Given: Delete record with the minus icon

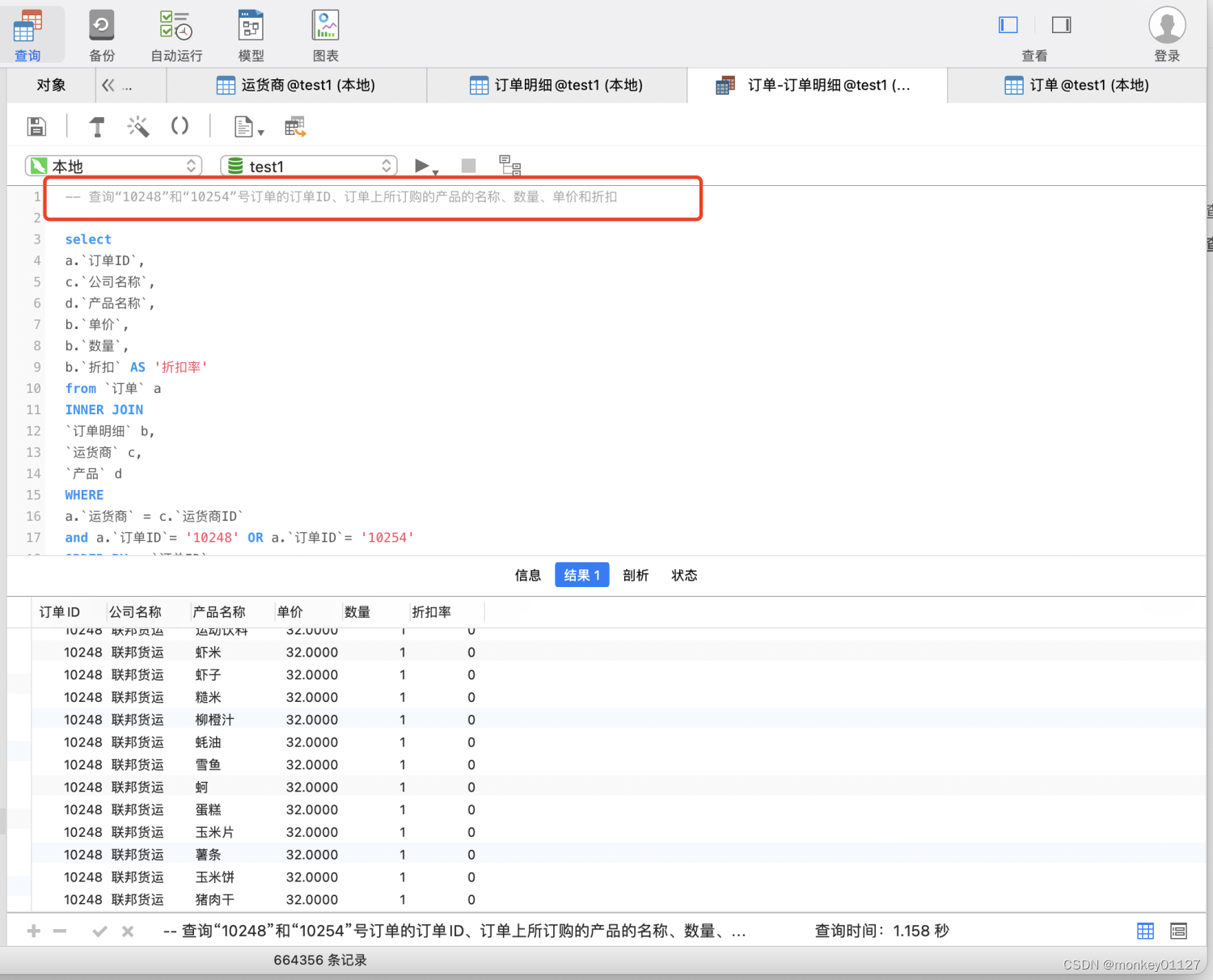Looking at the screenshot, I should click(60, 931).
